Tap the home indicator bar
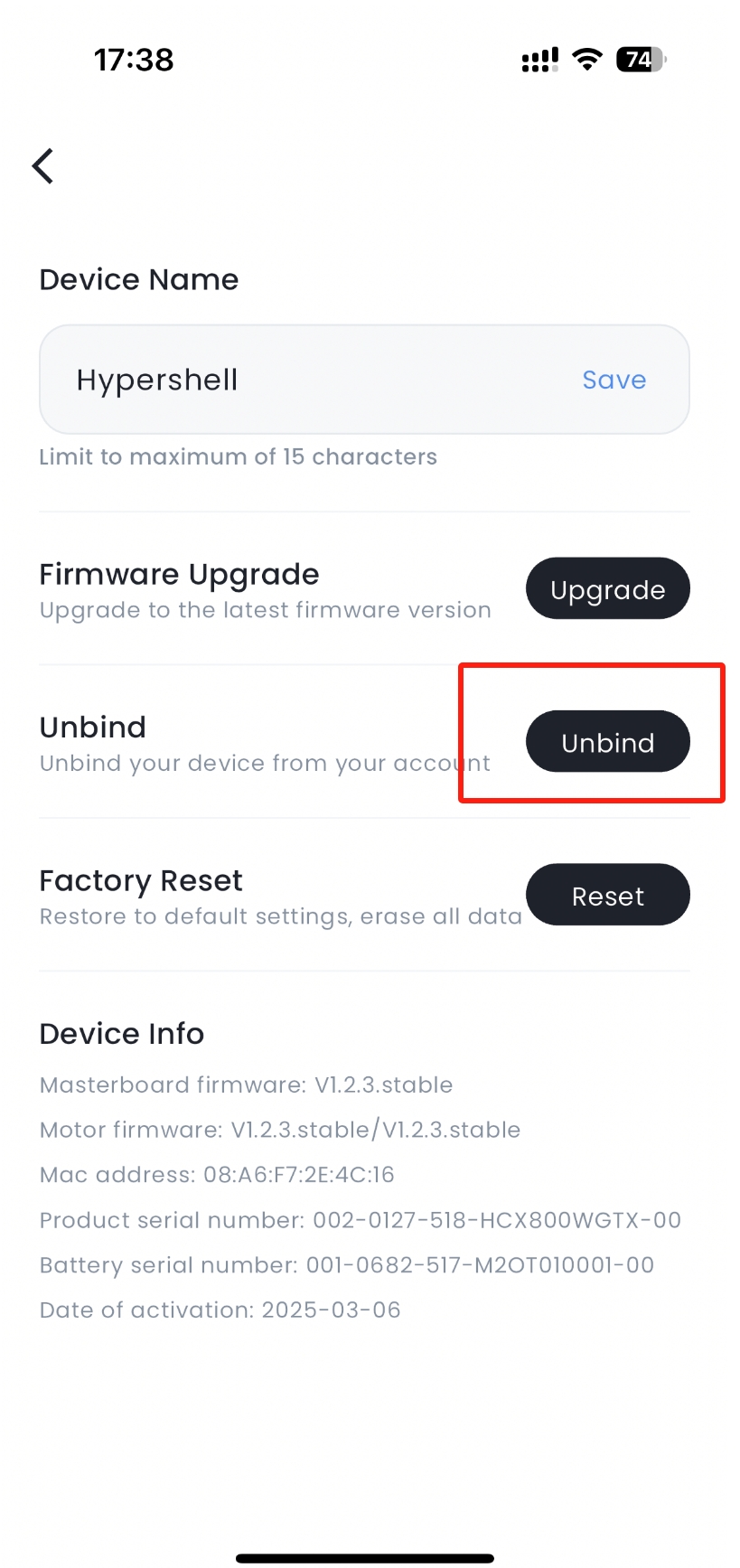This screenshot has width=740, height=1568. pyautogui.click(x=365, y=1558)
